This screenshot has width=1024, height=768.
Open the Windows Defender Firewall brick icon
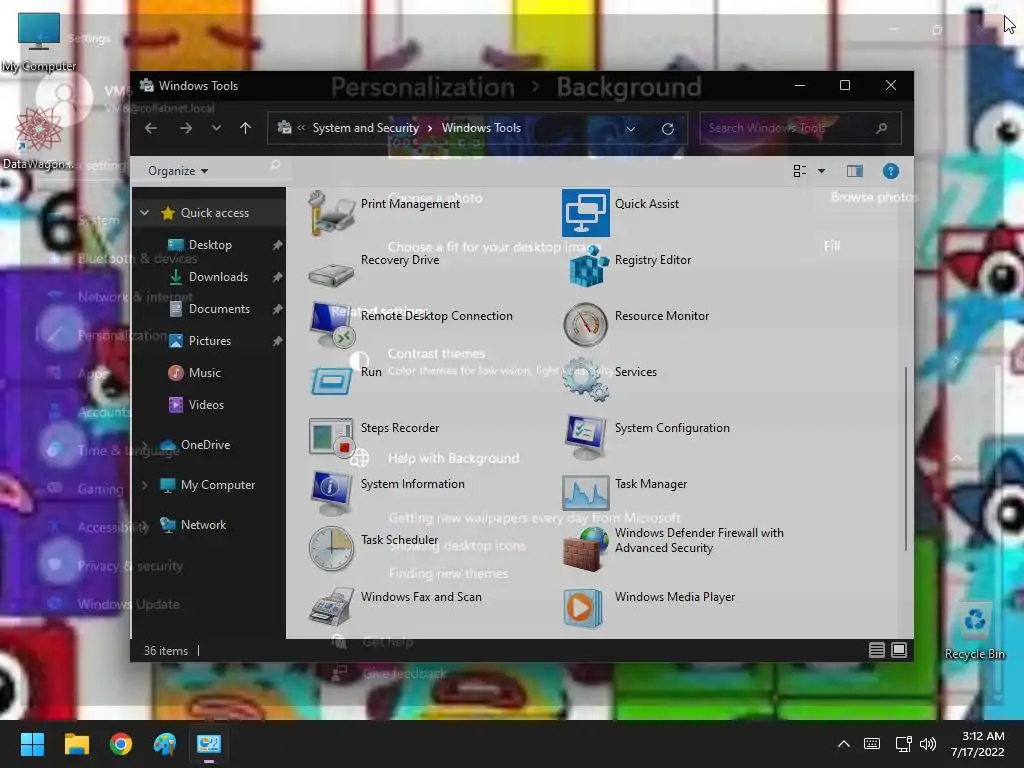point(586,550)
